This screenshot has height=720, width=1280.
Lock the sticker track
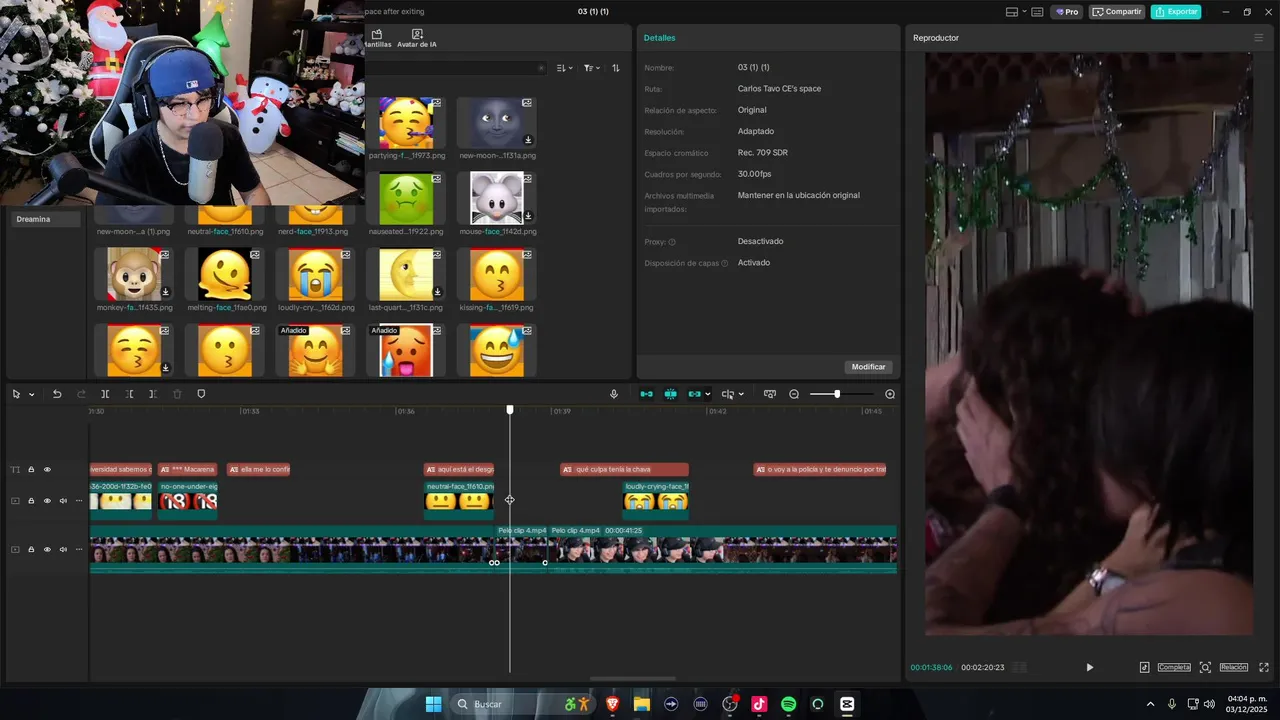point(31,501)
